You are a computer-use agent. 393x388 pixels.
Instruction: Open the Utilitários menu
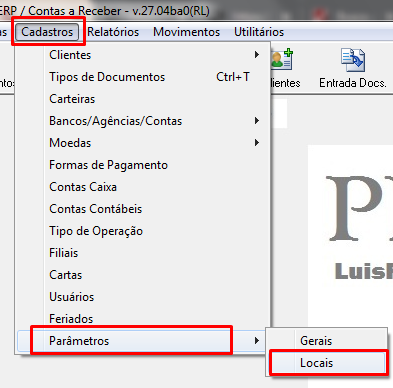pyautogui.click(x=259, y=32)
